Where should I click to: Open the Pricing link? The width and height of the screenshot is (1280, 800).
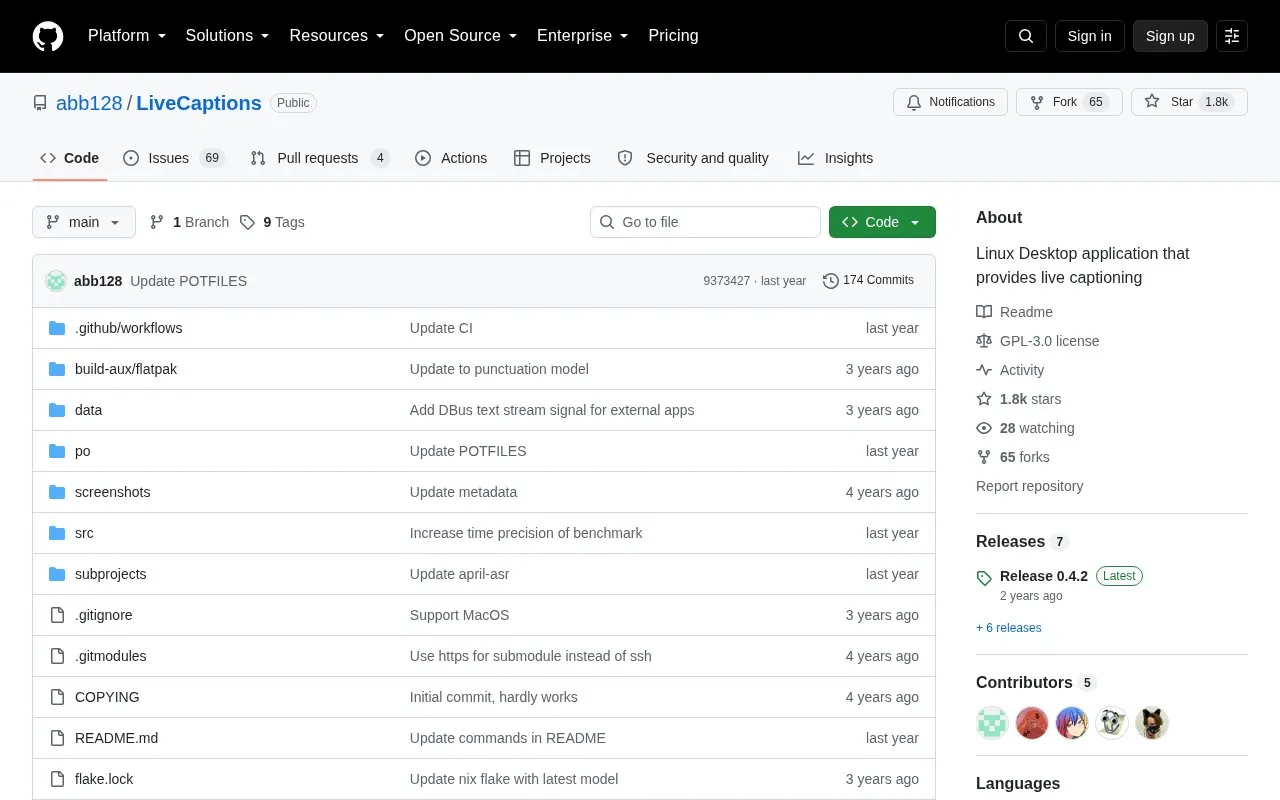pos(674,36)
